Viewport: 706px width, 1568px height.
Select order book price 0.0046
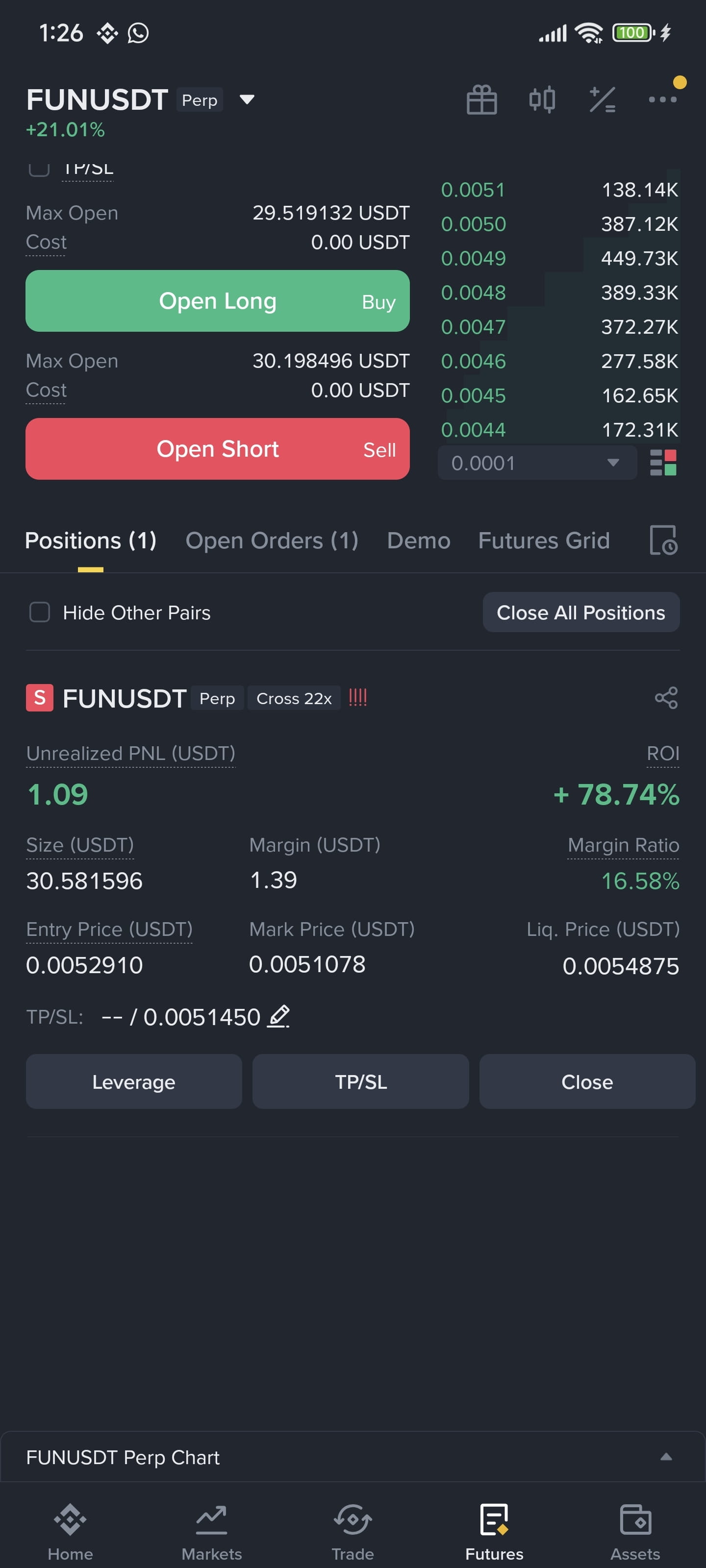(473, 362)
